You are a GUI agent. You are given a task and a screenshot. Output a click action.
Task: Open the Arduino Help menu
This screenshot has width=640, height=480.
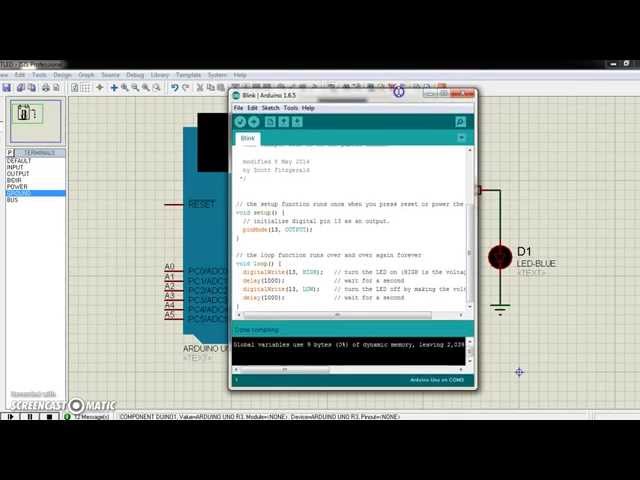point(308,108)
